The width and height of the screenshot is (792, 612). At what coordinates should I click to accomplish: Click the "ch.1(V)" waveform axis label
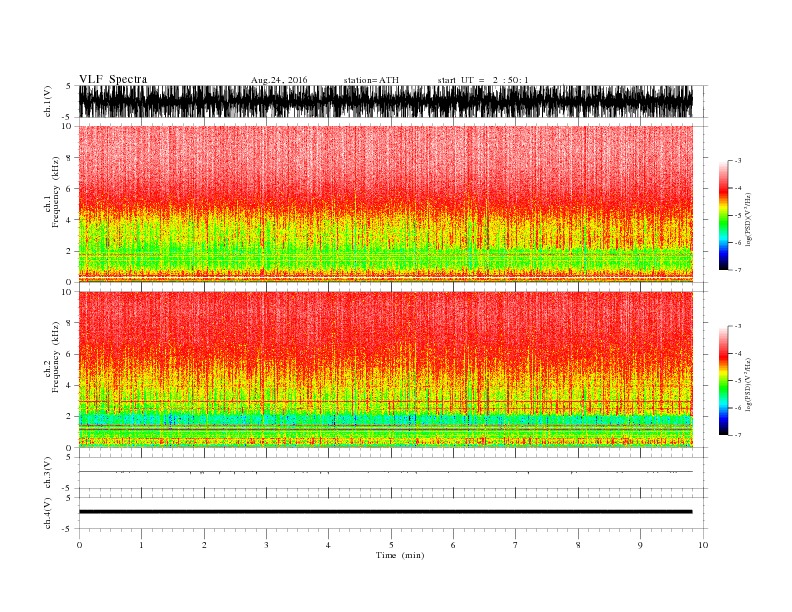[x=48, y=101]
